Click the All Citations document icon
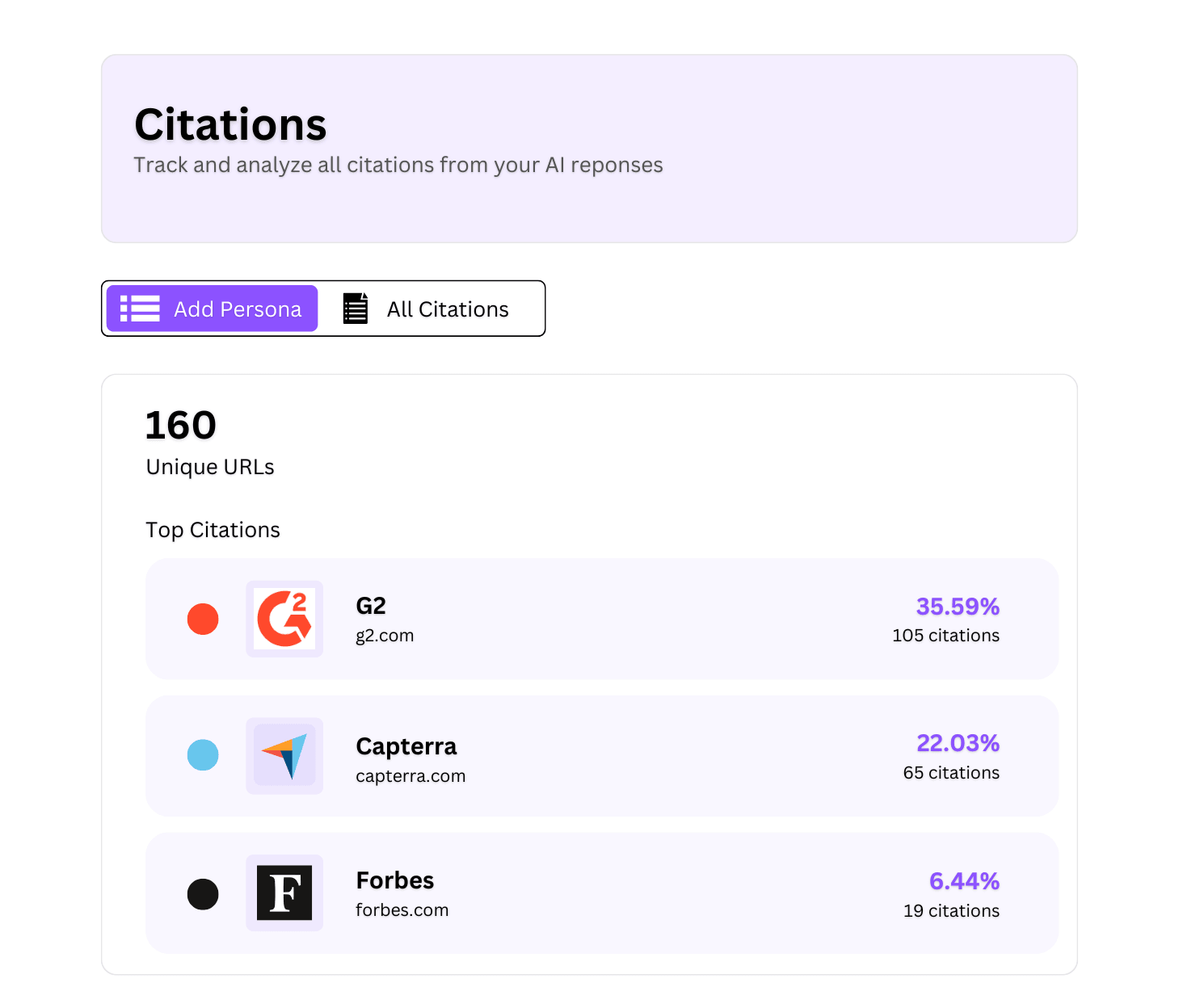Viewport: 1179px width, 1008px height. (354, 308)
